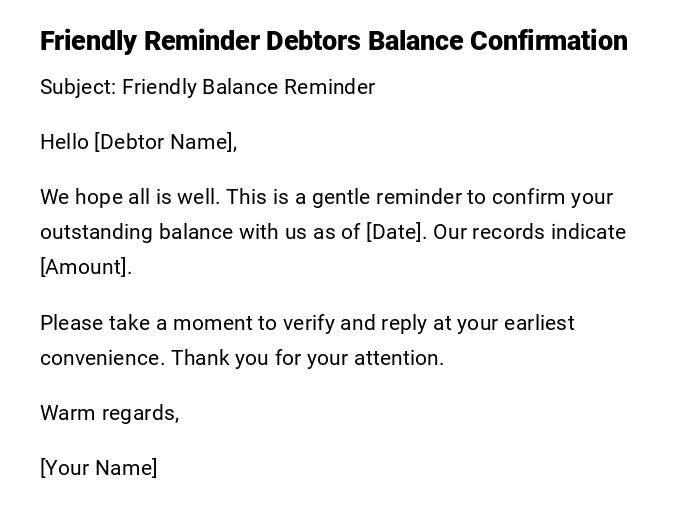The image size is (700, 530).
Task: Select the [Debtor Name] placeholder
Action: click(x=164, y=142)
